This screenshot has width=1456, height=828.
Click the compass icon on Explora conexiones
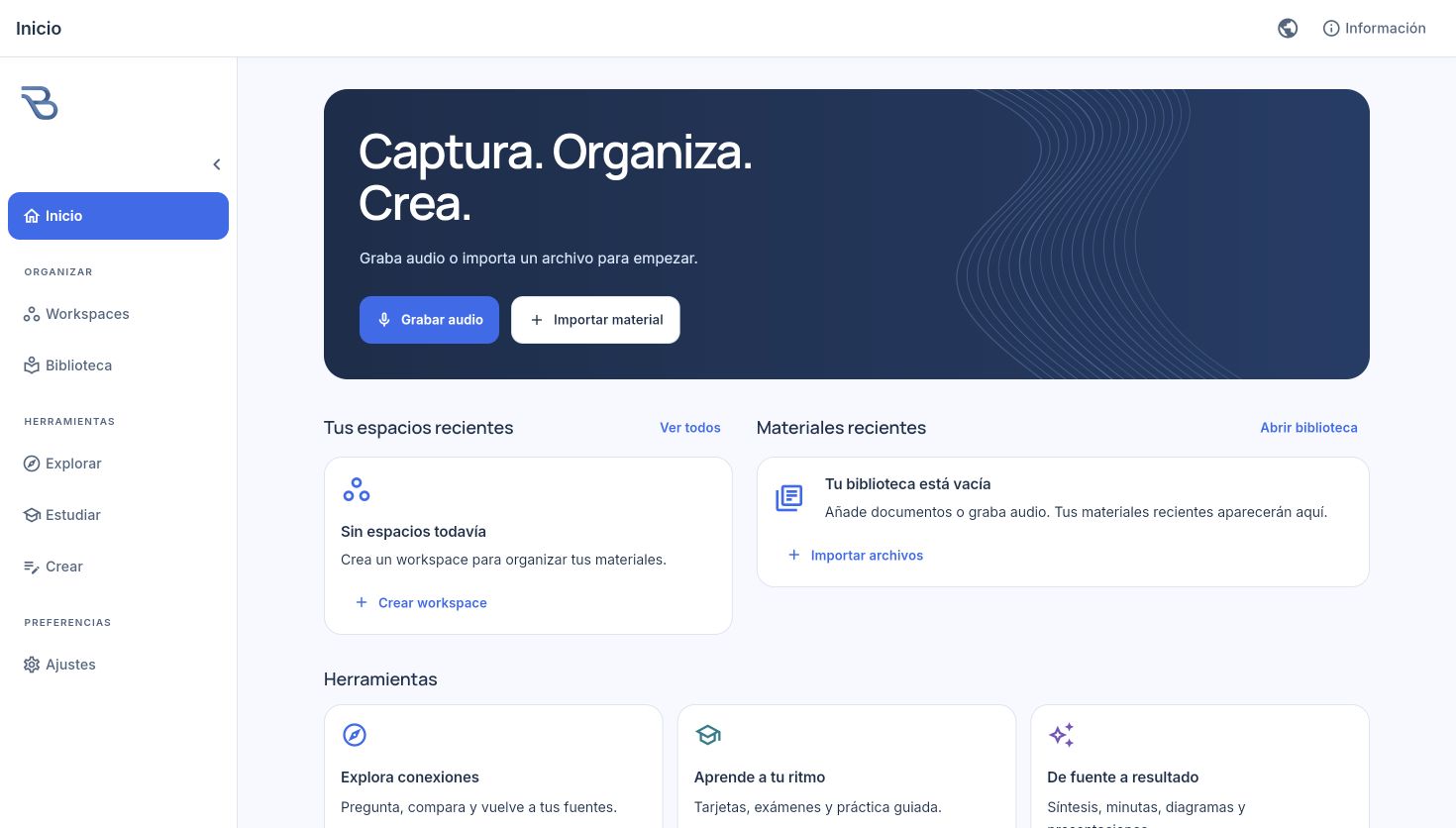355,735
